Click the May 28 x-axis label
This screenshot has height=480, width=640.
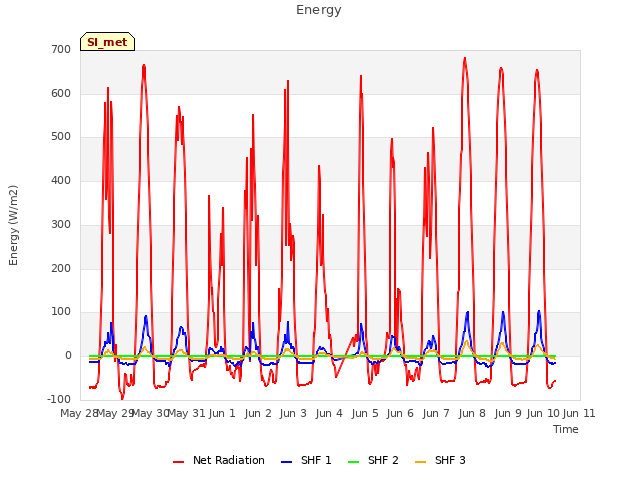(79, 413)
